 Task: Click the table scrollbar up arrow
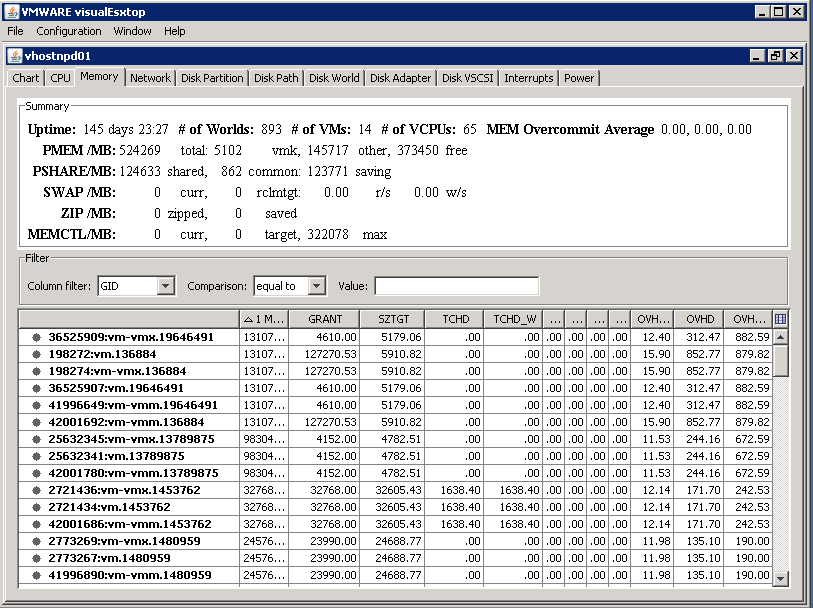click(780, 337)
